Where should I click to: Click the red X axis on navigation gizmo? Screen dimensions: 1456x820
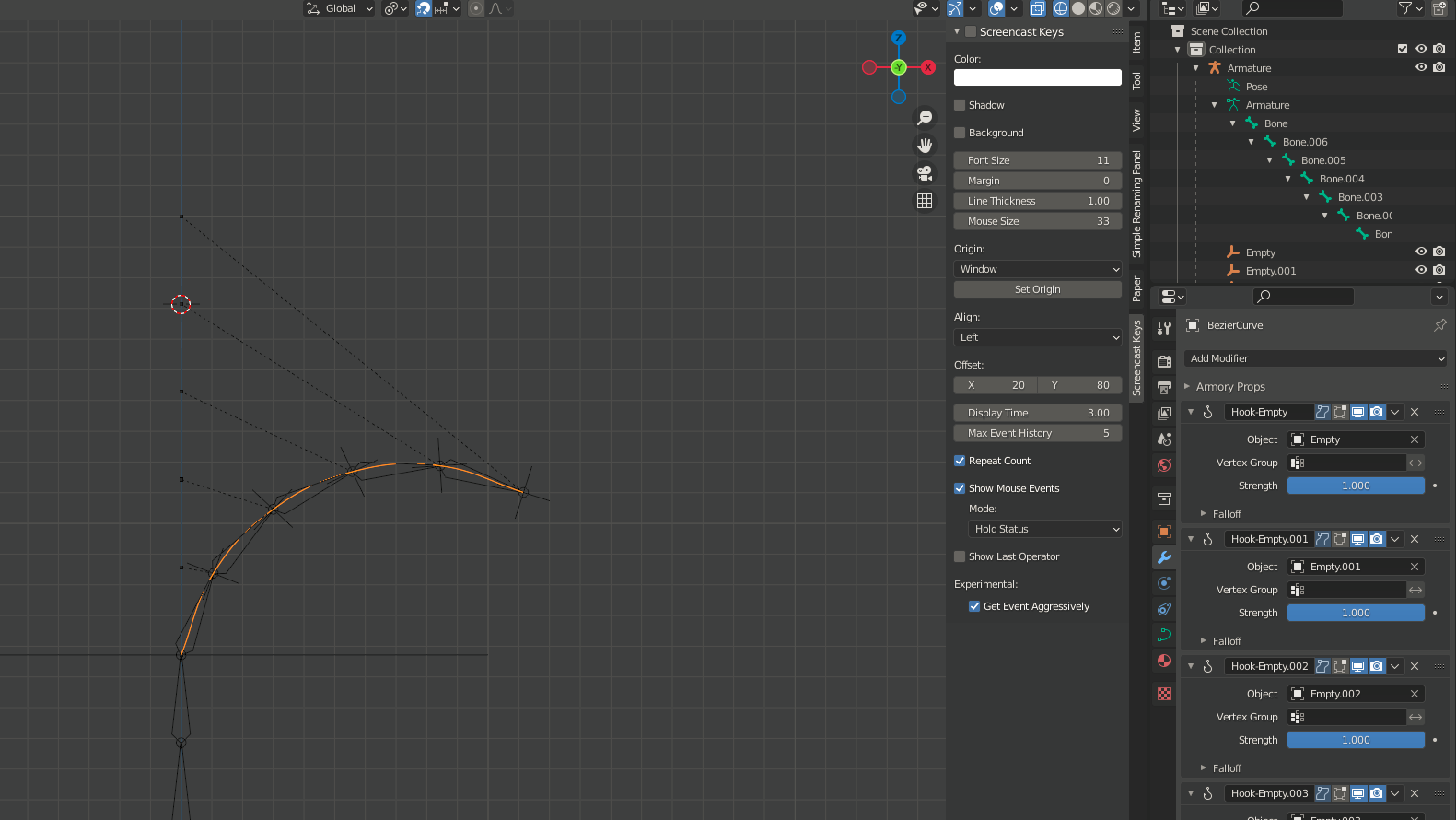928,67
